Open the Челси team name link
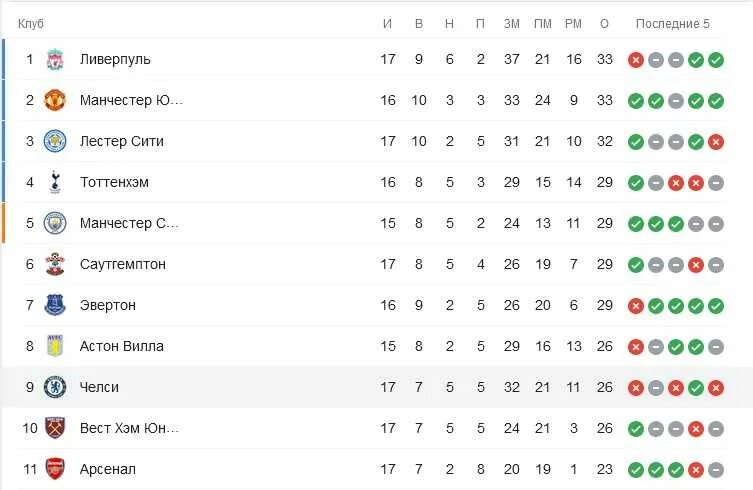 [x=99, y=387]
